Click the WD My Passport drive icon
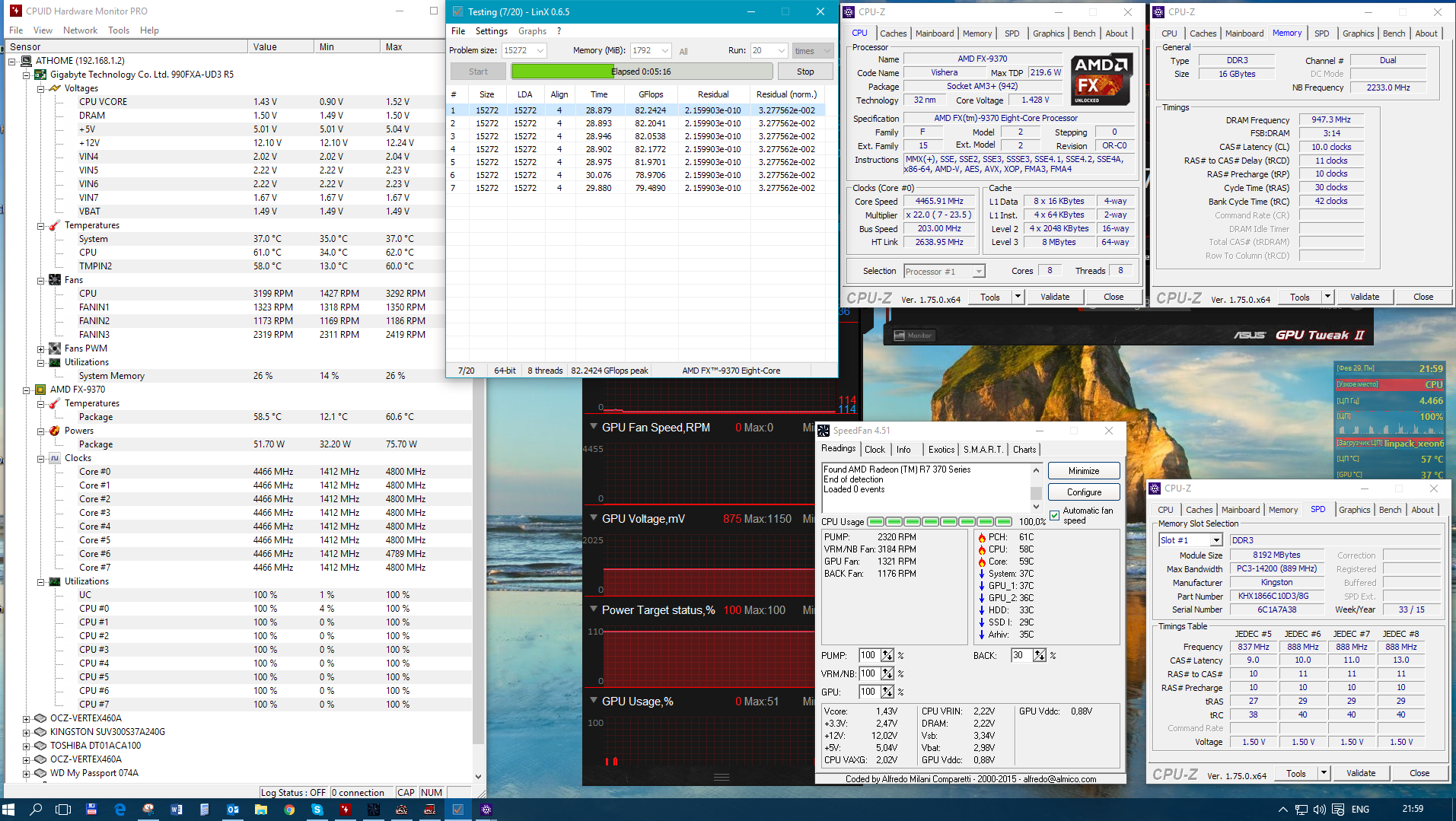 click(41, 773)
